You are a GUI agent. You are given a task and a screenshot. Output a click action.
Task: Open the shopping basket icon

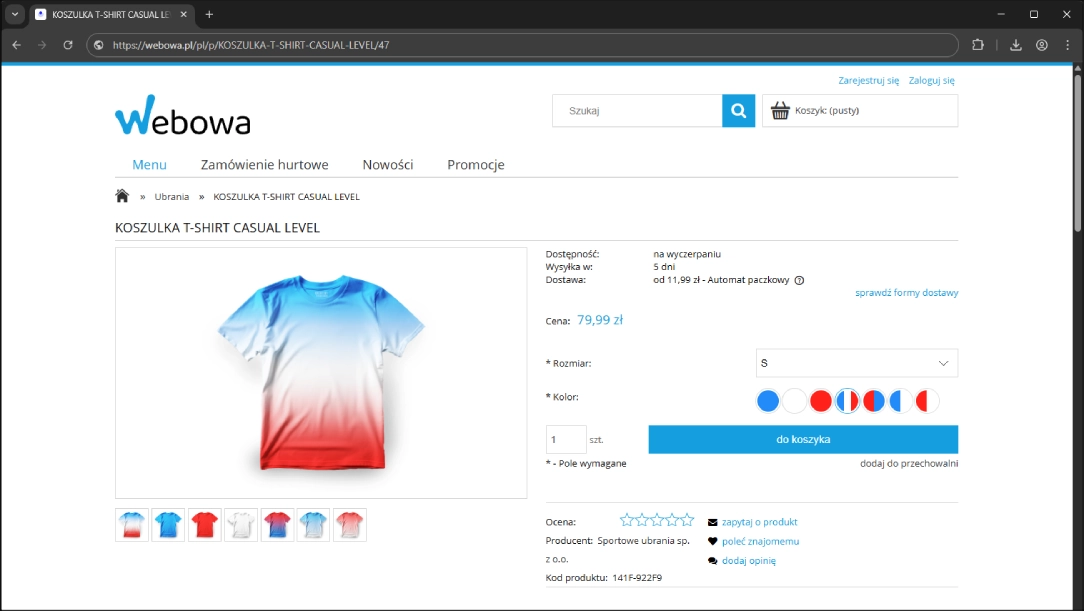point(780,111)
